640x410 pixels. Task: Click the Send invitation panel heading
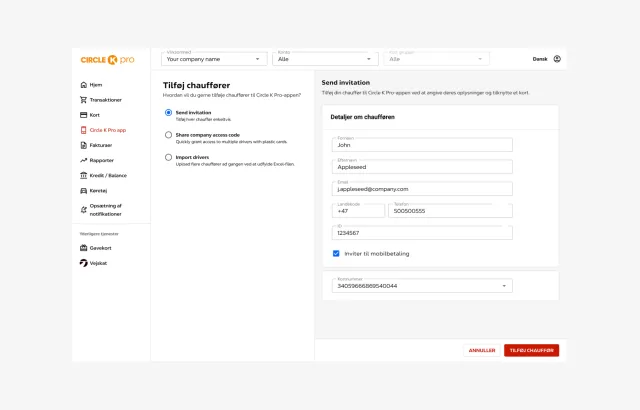[346, 82]
